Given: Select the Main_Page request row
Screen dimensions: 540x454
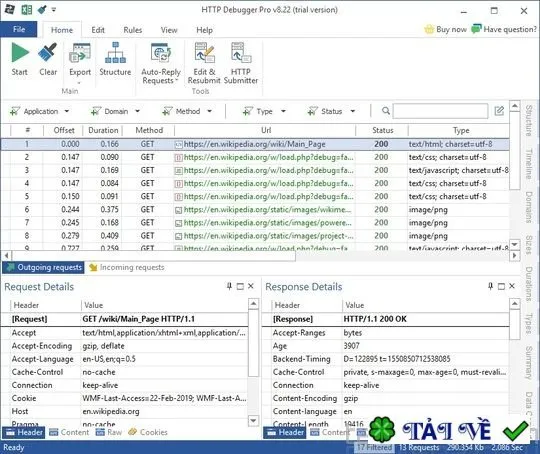Looking at the screenshot, I should coord(255,144).
